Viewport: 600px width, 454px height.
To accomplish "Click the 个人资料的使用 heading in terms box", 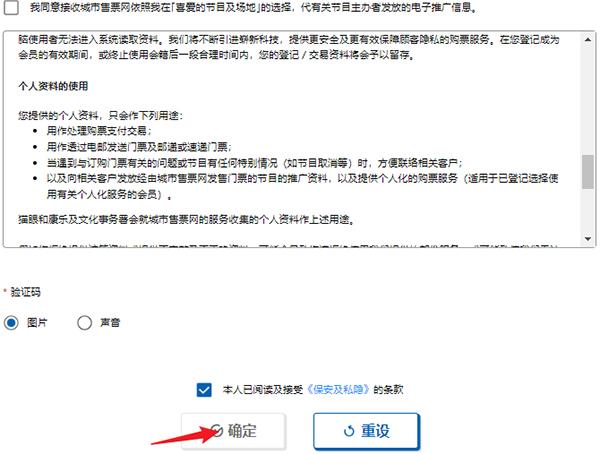I will (53, 86).
